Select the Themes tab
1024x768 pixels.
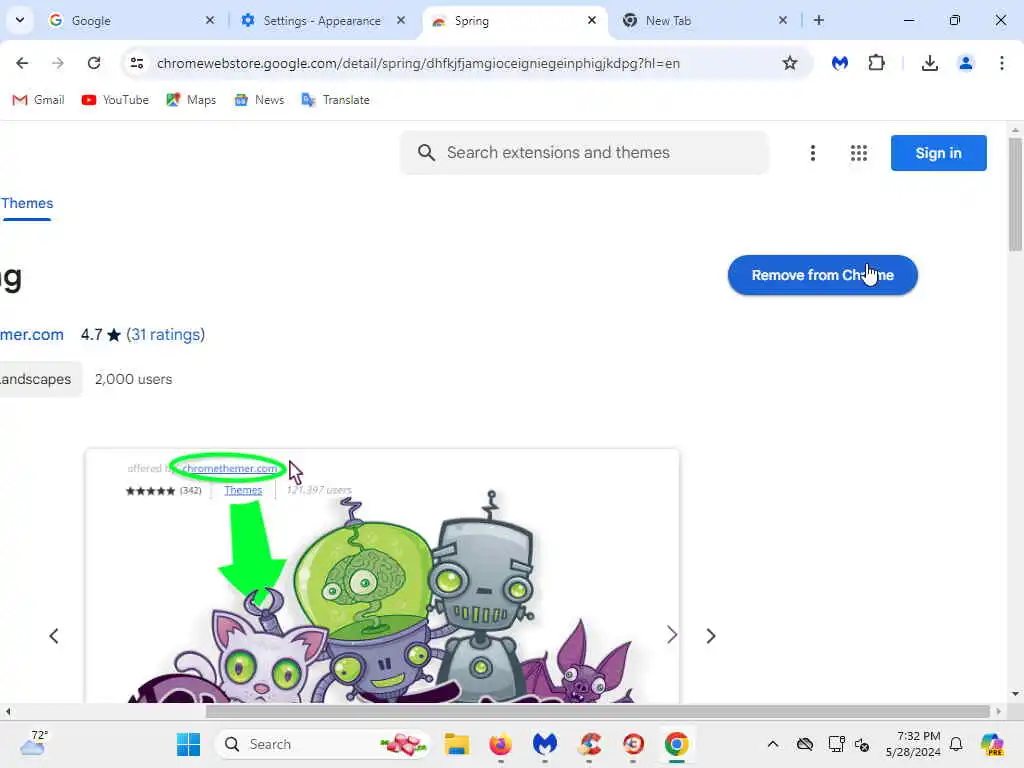(27, 204)
